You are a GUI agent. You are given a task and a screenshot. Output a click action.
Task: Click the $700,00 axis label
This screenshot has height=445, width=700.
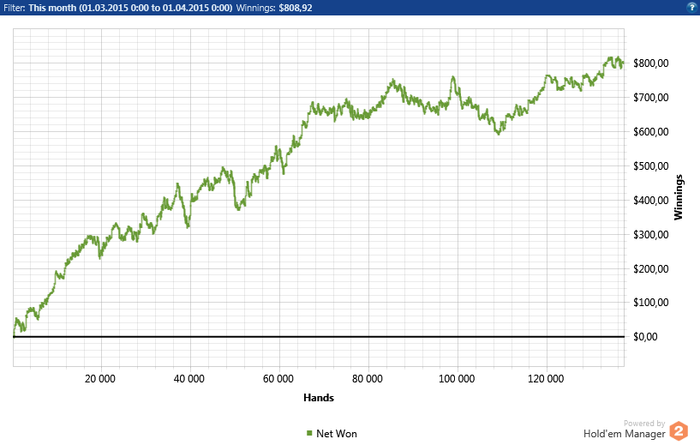point(651,97)
